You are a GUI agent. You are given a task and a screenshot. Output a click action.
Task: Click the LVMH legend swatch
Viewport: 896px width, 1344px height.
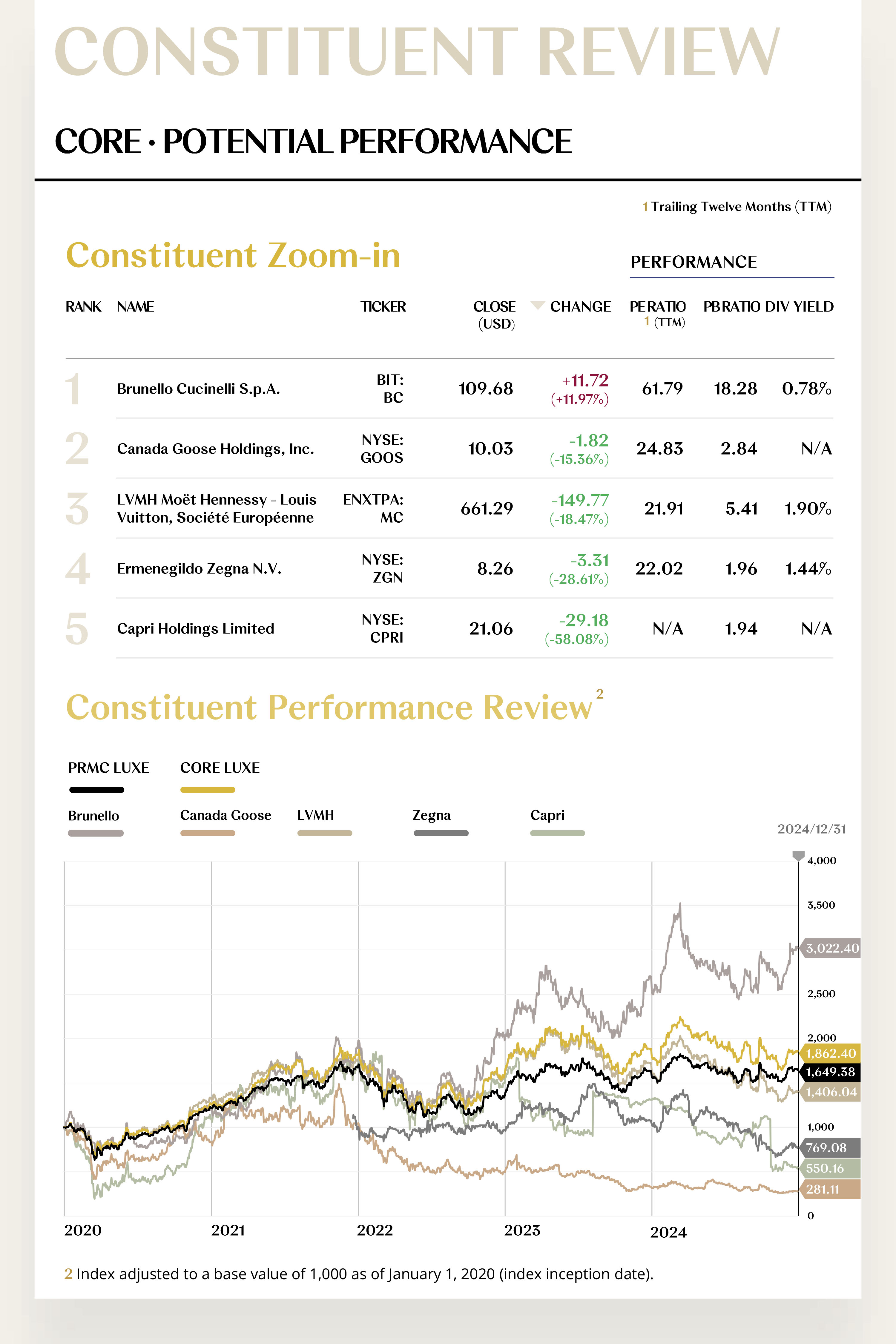(325, 833)
